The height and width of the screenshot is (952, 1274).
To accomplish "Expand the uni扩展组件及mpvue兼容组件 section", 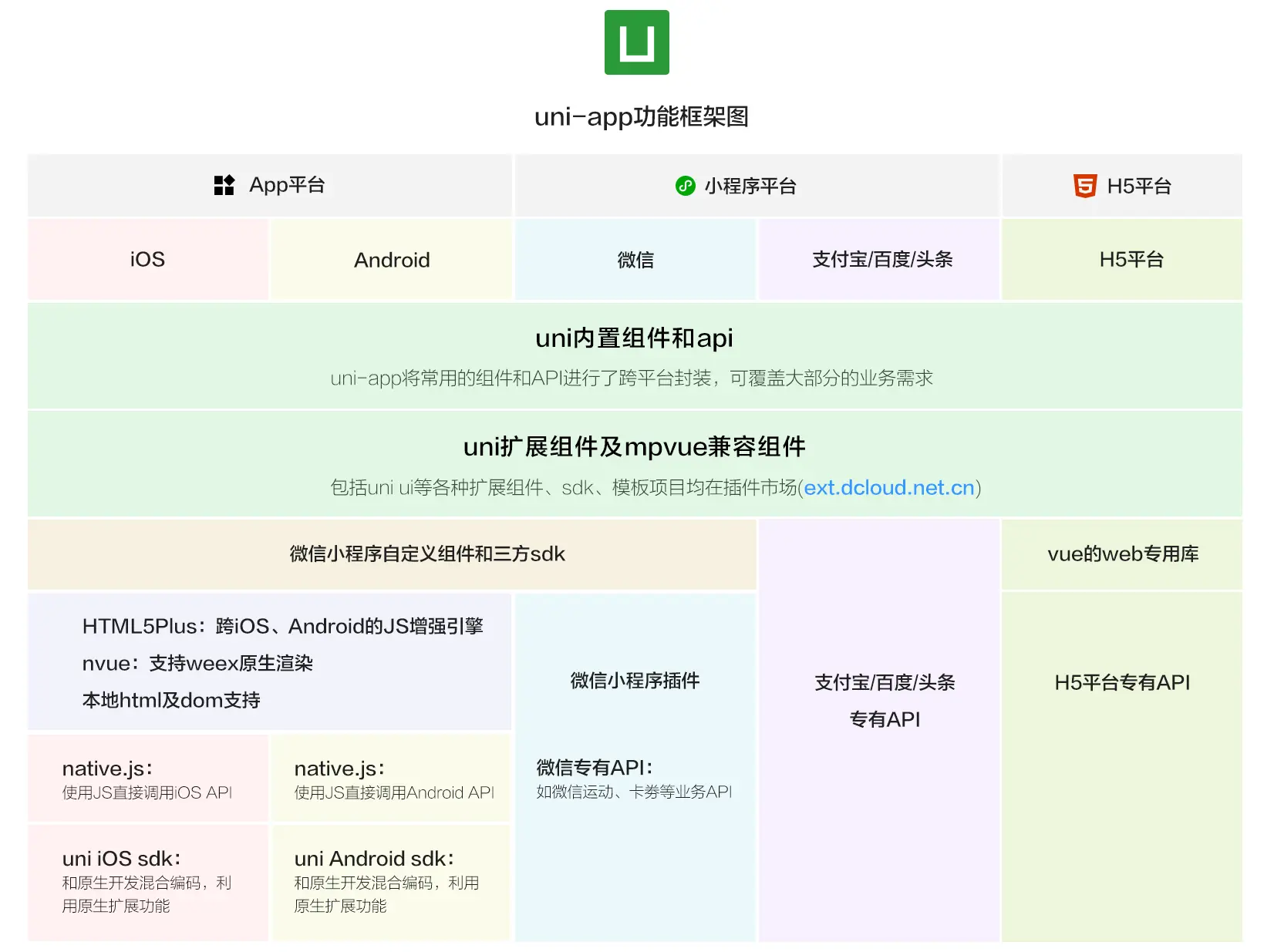I will click(635, 463).
